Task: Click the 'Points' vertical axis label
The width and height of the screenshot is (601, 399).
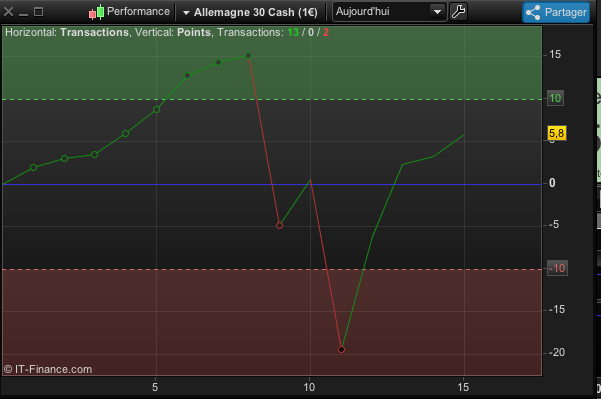Action: [194, 33]
